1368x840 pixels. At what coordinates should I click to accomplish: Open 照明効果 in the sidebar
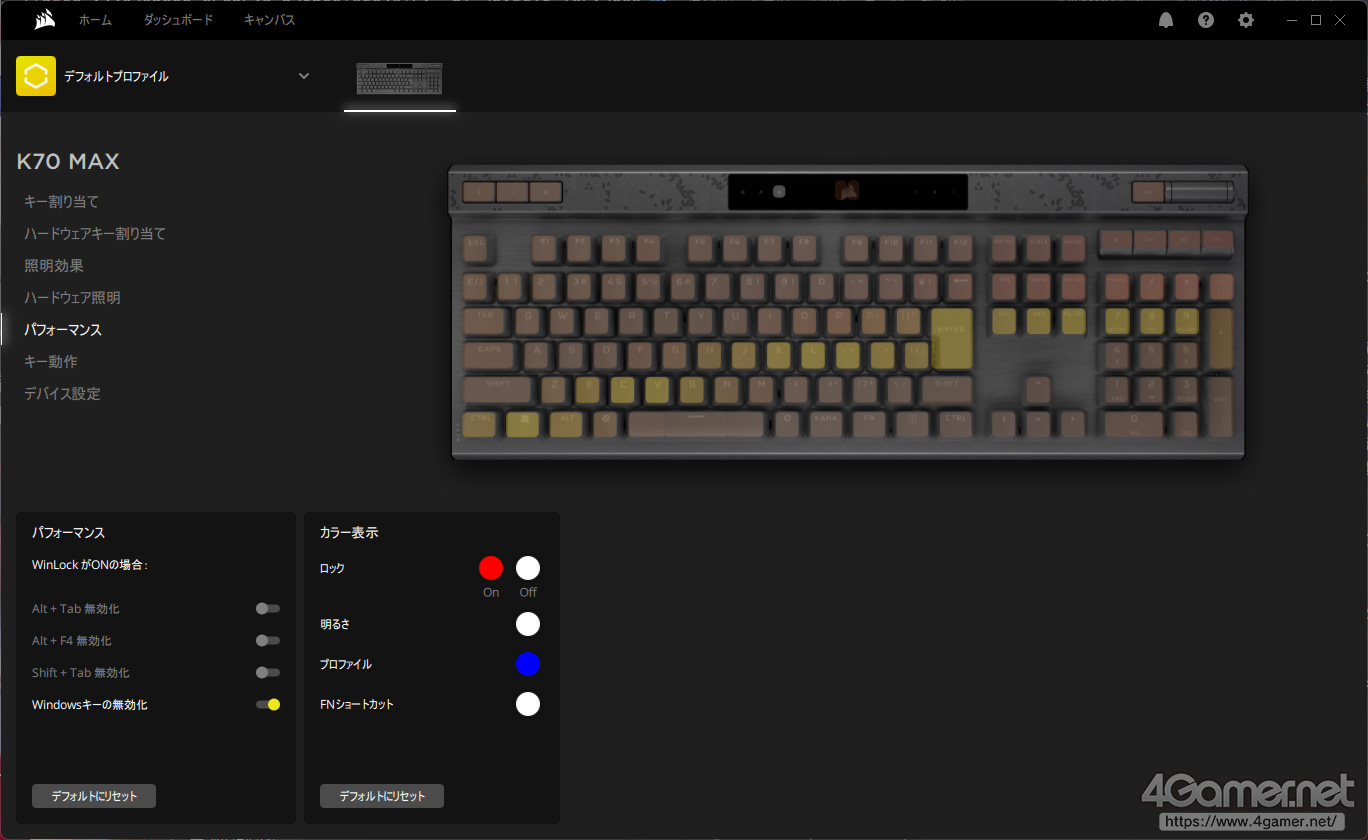click(54, 266)
